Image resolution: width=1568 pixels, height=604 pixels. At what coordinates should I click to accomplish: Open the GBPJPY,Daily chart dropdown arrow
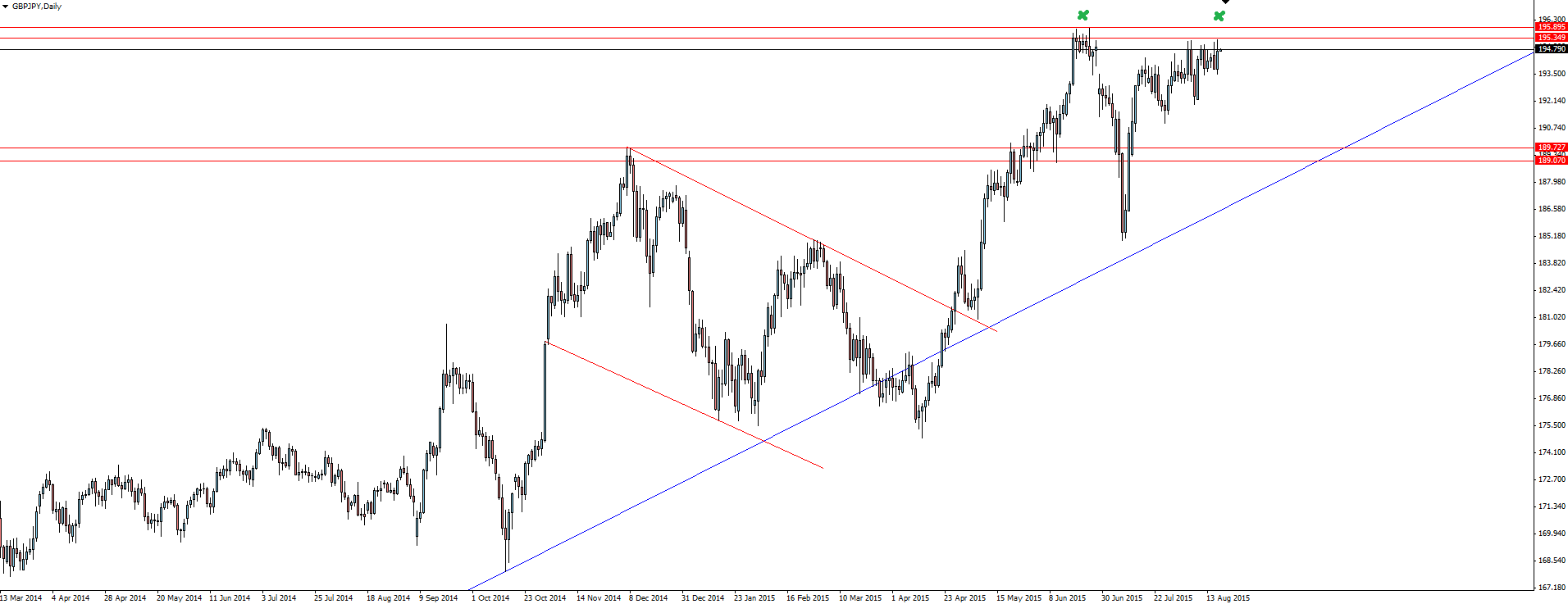pos(5,7)
